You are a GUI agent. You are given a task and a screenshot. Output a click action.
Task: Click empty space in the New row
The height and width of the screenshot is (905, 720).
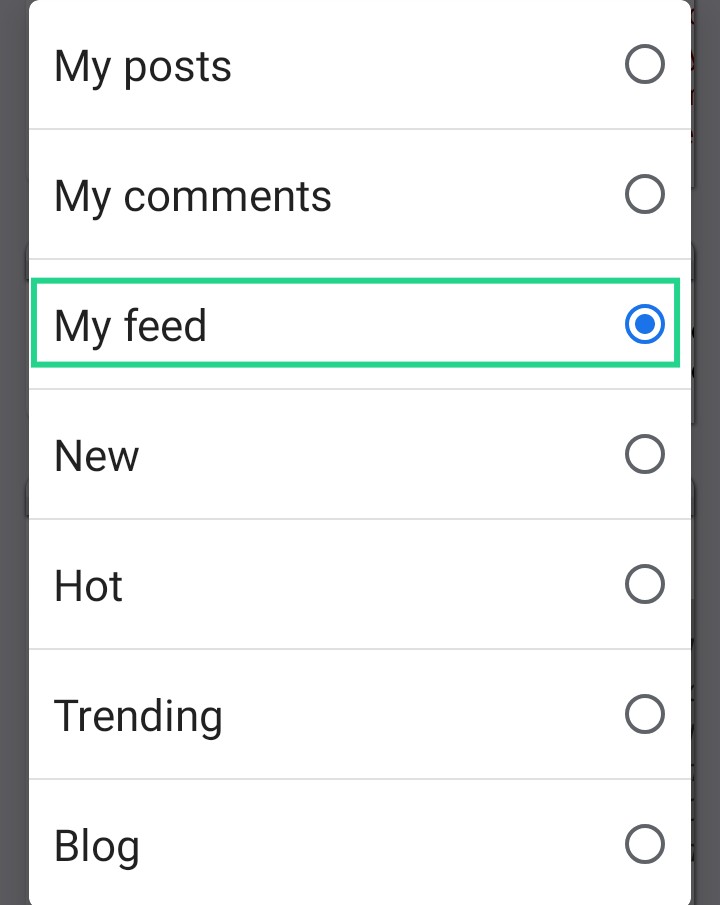(380, 455)
